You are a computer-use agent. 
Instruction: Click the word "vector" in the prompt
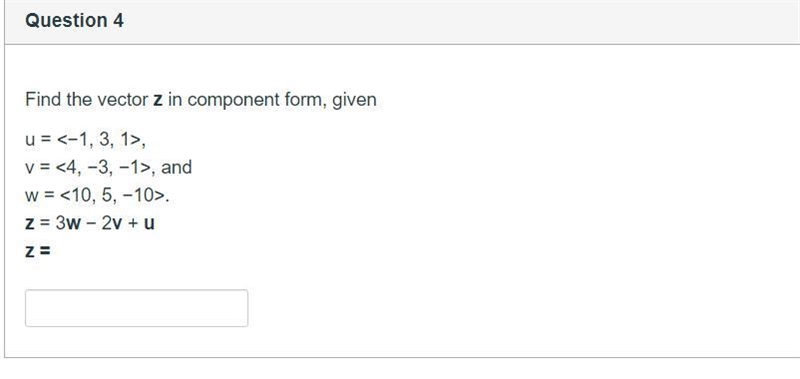122,100
